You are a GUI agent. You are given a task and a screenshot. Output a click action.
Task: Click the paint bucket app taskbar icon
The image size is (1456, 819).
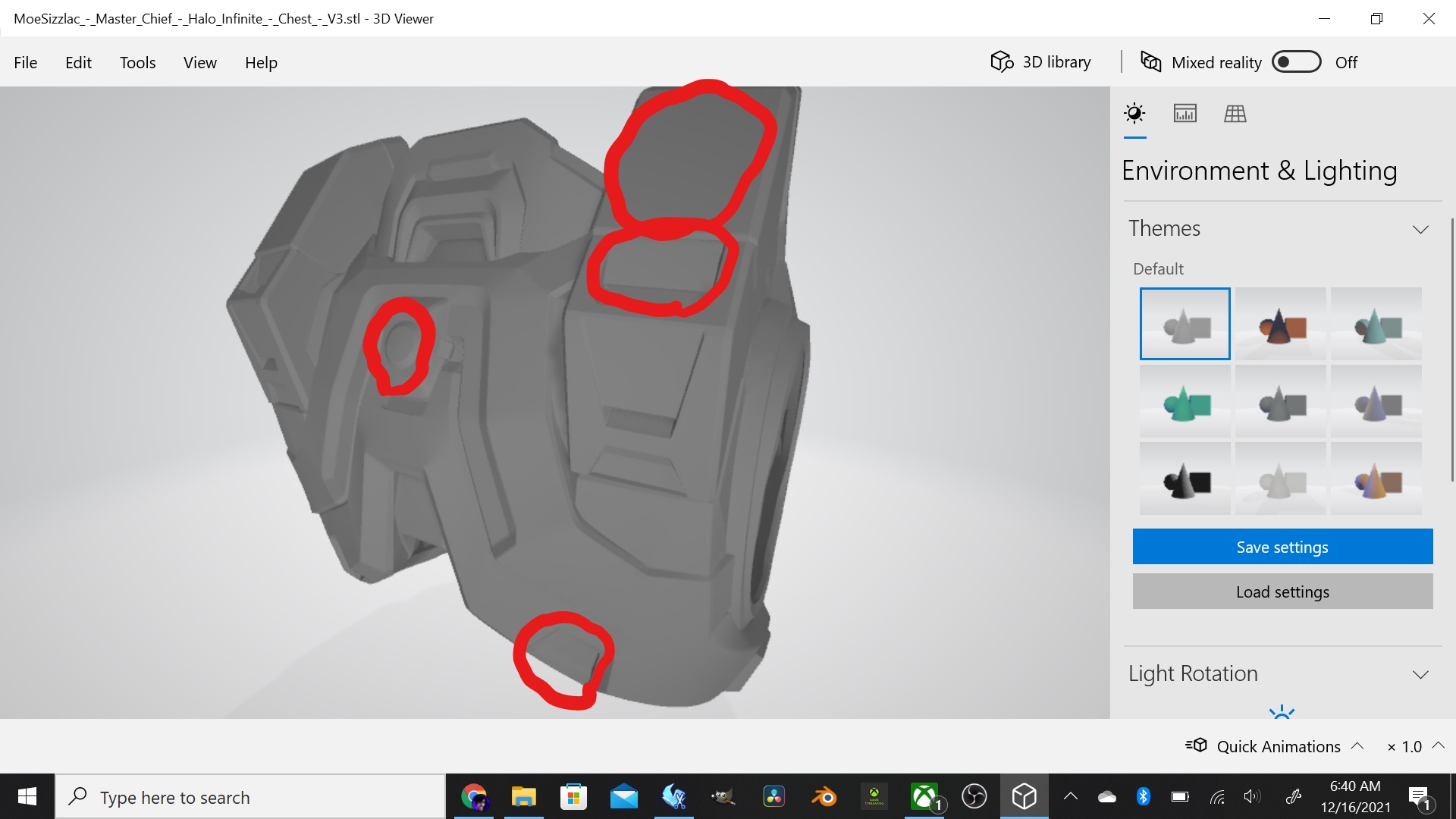coord(673,797)
